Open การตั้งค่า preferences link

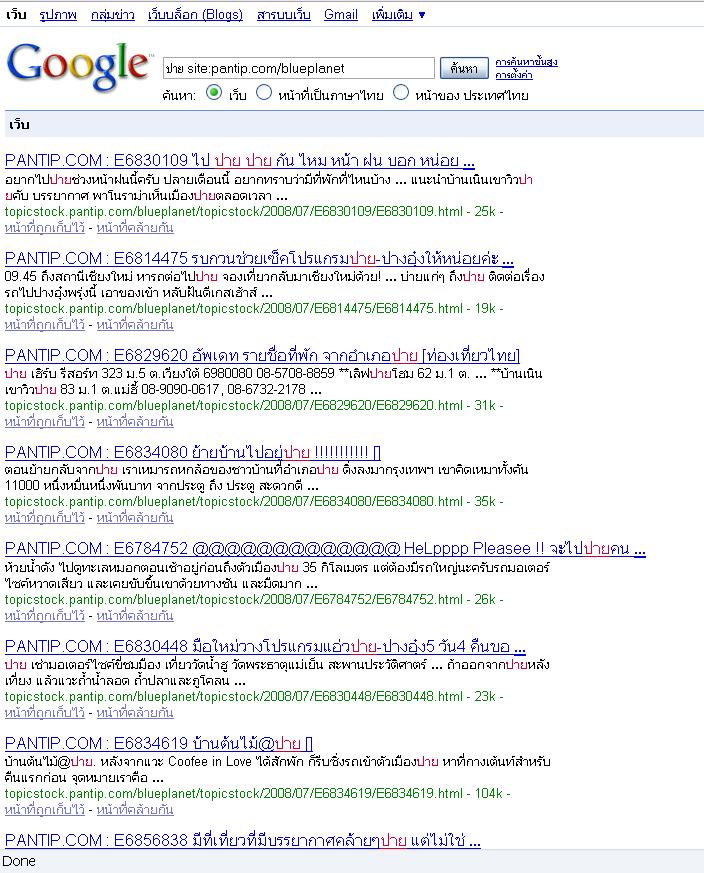click(x=514, y=75)
